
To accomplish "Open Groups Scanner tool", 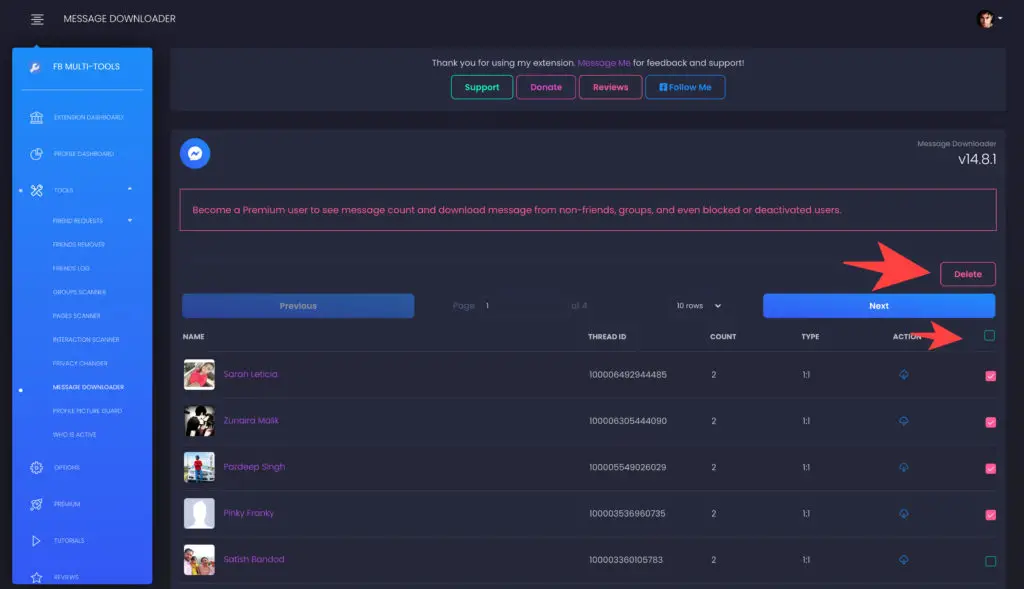I will [x=79, y=293].
